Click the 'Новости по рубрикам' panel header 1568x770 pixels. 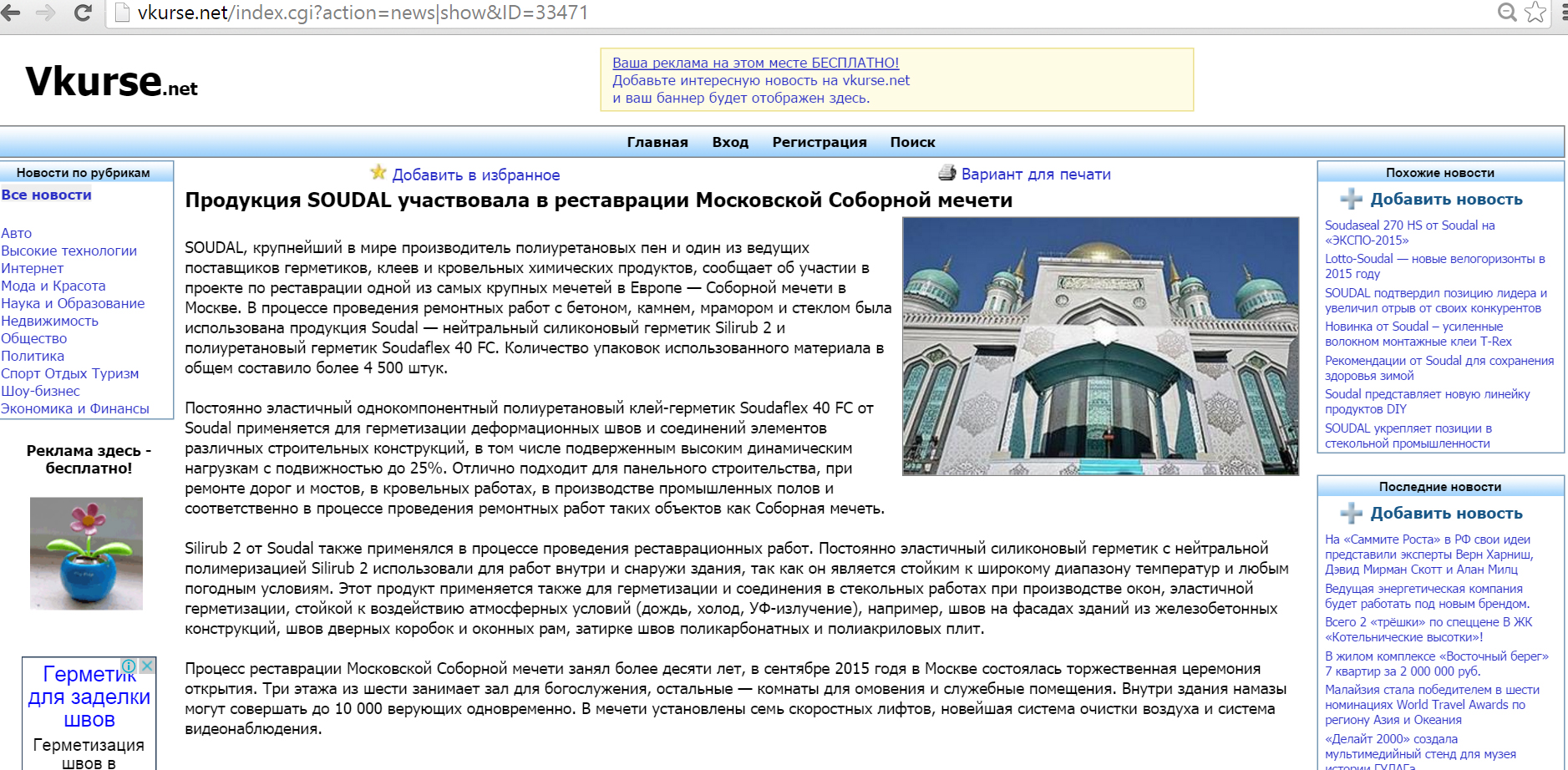[x=87, y=172]
